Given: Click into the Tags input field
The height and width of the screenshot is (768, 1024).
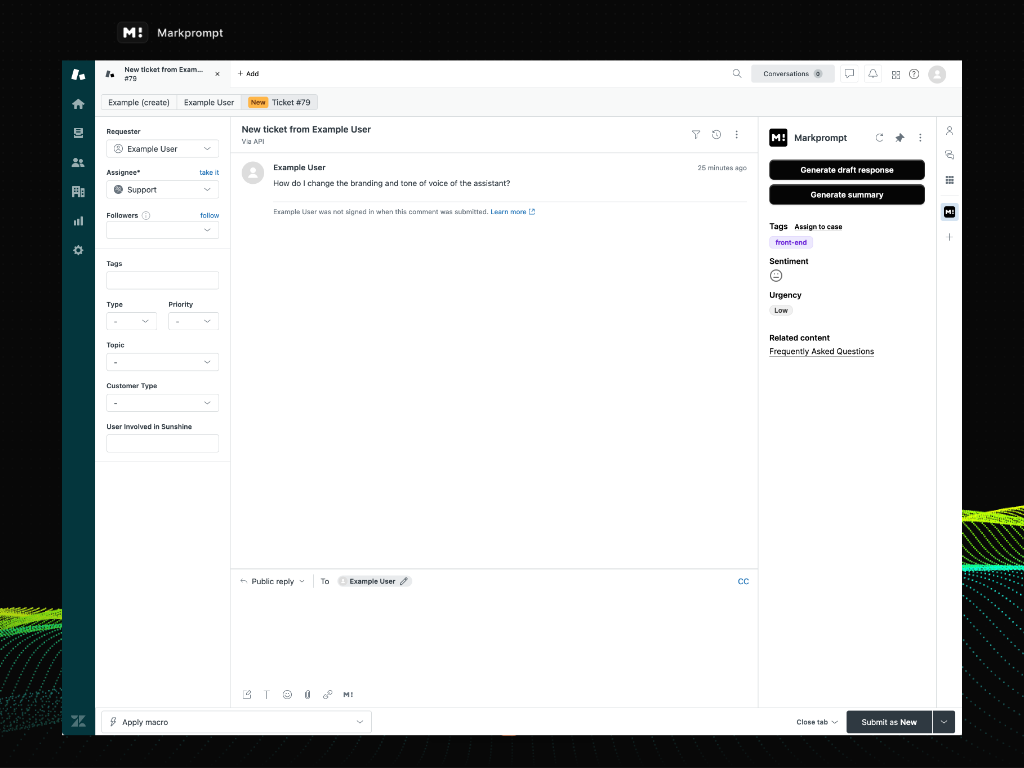Looking at the screenshot, I should tap(163, 281).
